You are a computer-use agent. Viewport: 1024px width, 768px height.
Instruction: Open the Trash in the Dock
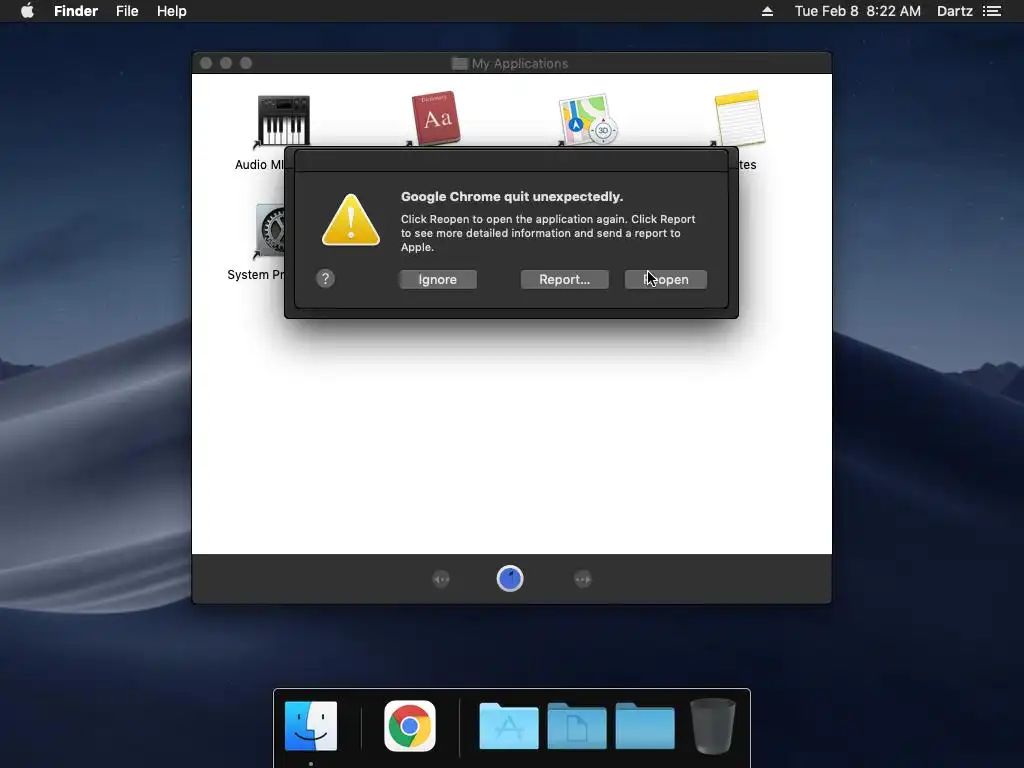click(712, 726)
